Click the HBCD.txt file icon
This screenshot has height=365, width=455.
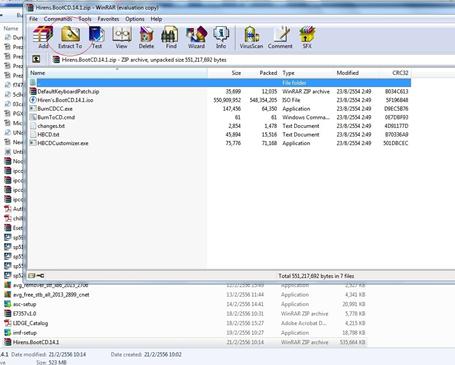33,135
